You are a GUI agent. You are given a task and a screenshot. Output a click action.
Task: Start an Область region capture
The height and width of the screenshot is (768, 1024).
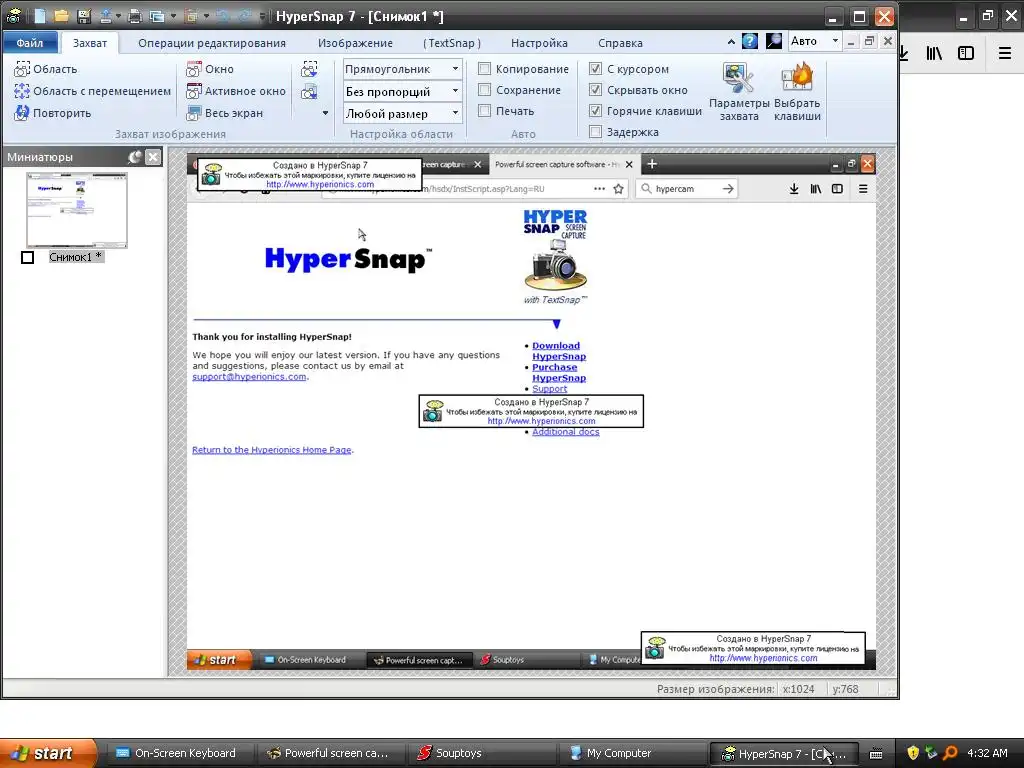46,69
